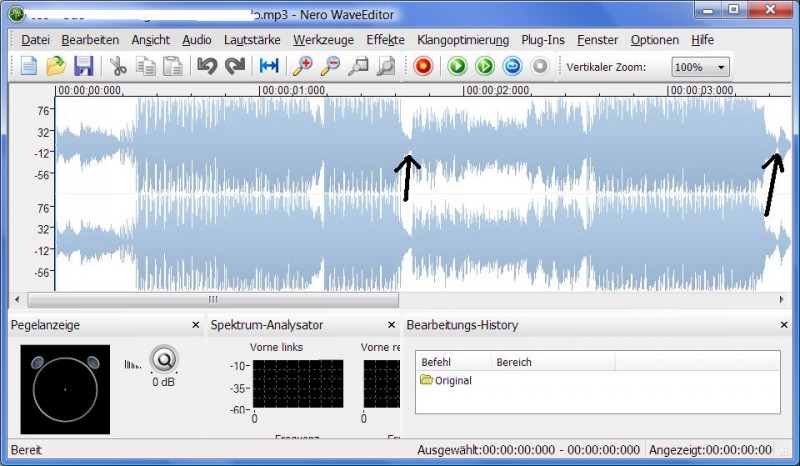Redo the last undone edit

point(235,67)
